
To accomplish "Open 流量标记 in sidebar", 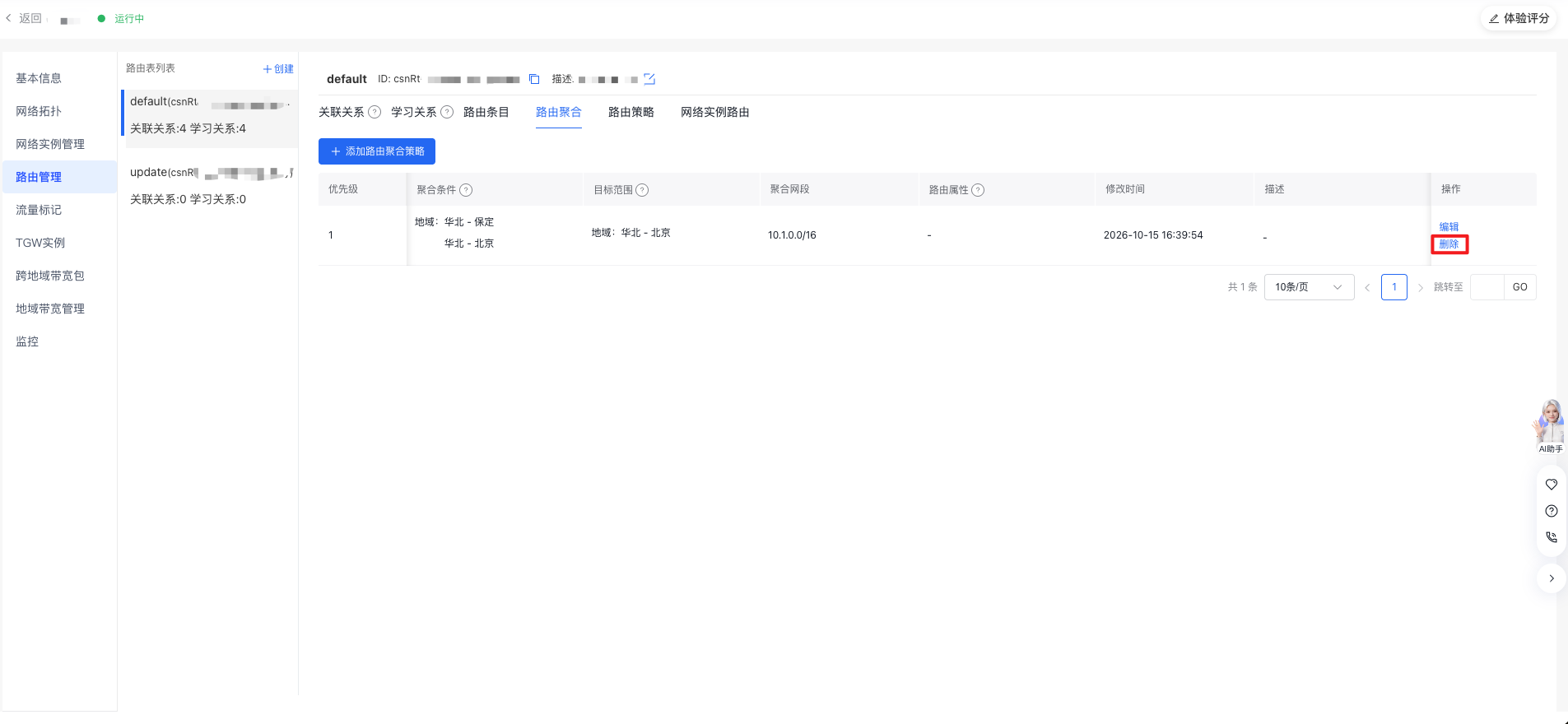I will point(59,210).
